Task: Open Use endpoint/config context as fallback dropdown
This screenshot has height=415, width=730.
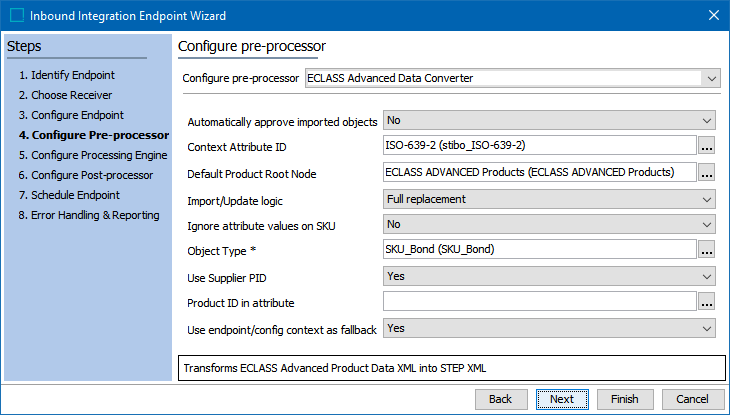Action: 549,328
